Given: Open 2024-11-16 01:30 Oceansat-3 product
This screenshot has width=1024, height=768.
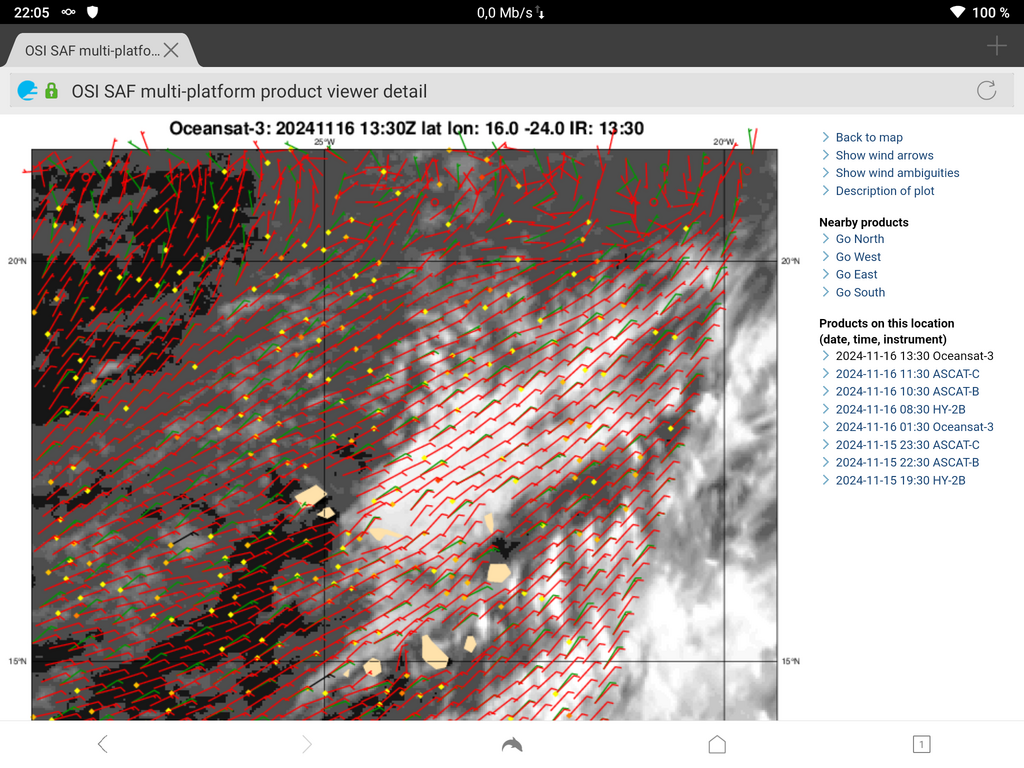Looking at the screenshot, I should coord(914,427).
